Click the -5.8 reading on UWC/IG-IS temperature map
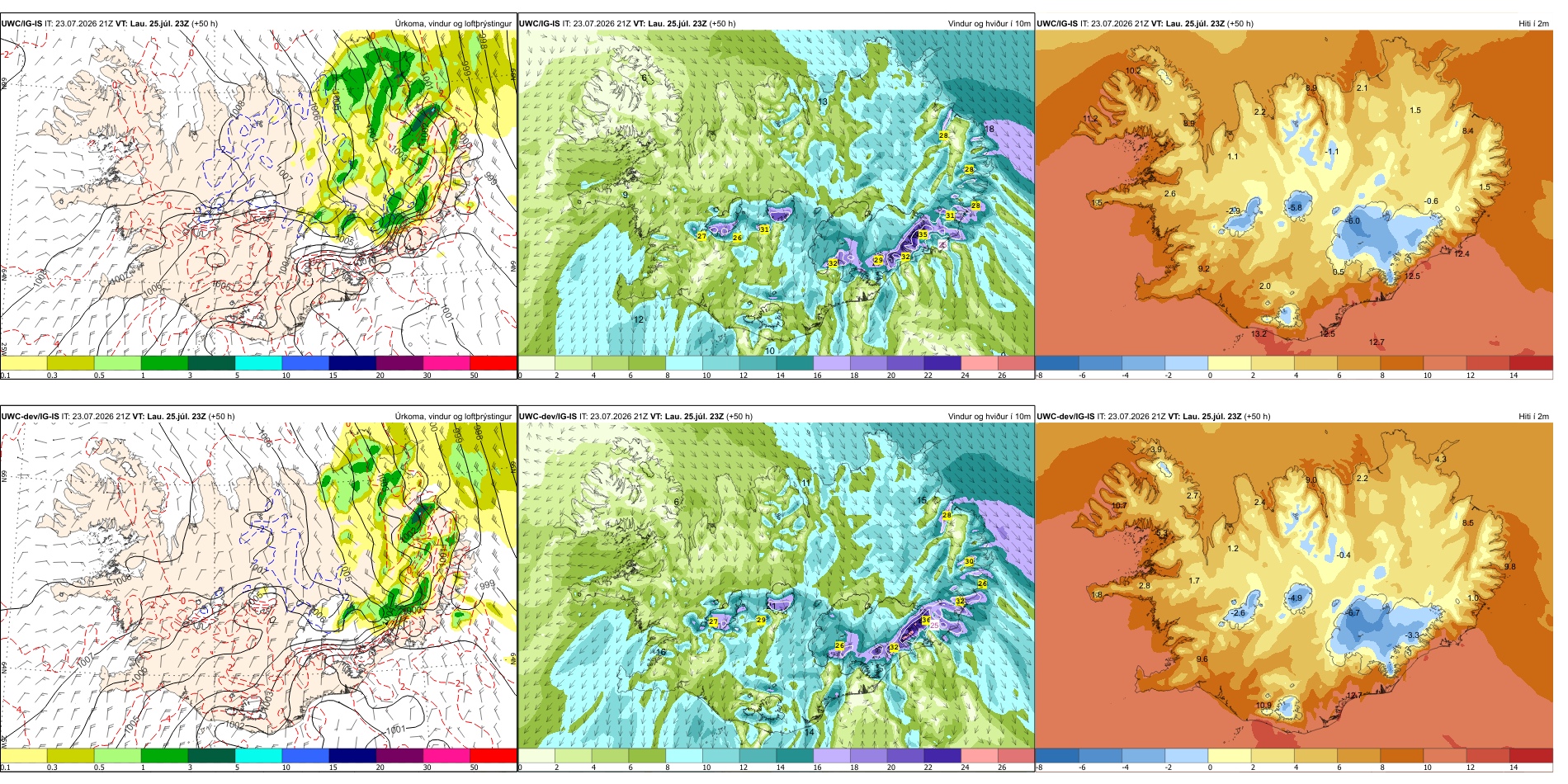1568x784 pixels. (x=1296, y=208)
